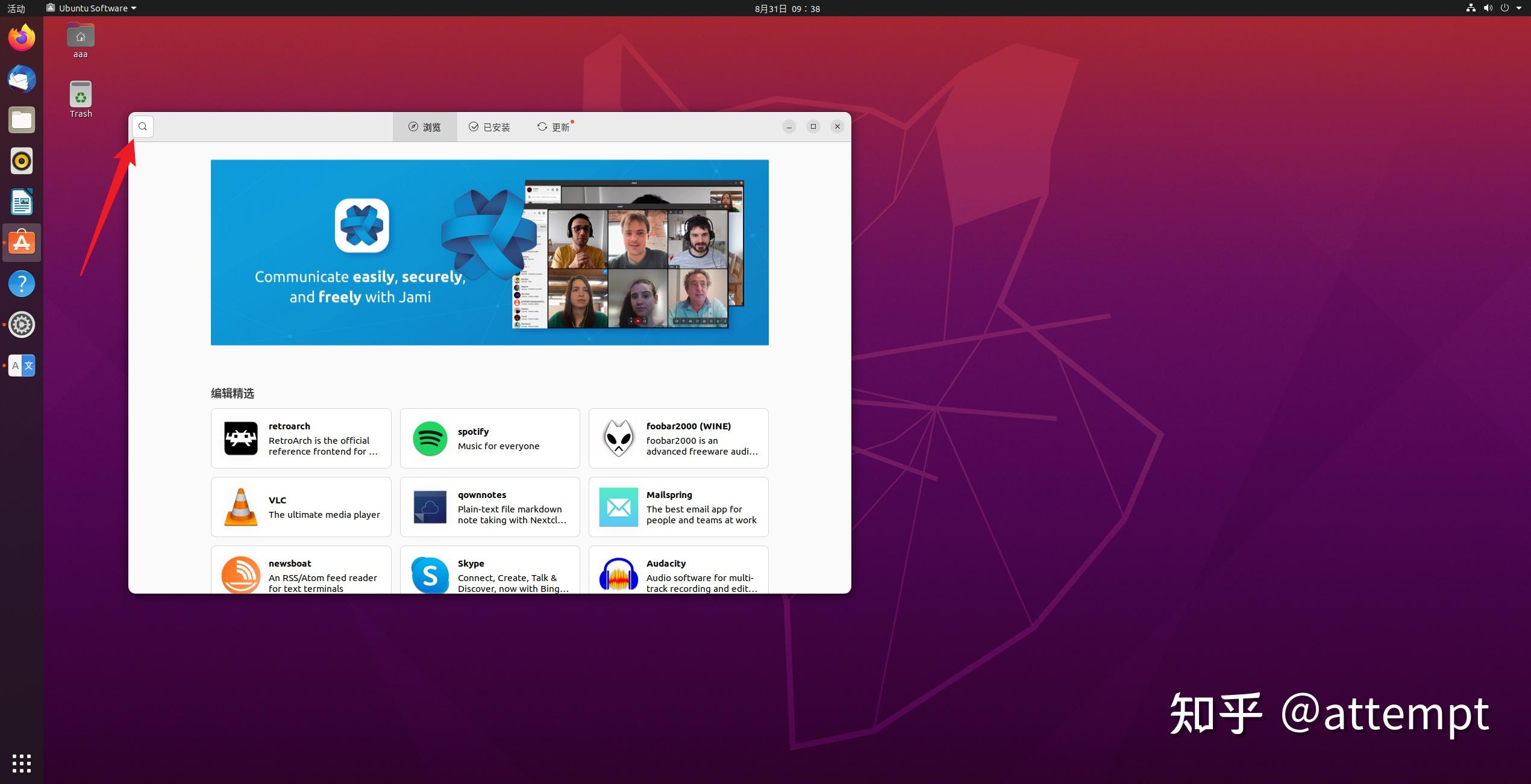Open the date and time menu
The width and height of the screenshot is (1531, 784).
click(x=786, y=8)
